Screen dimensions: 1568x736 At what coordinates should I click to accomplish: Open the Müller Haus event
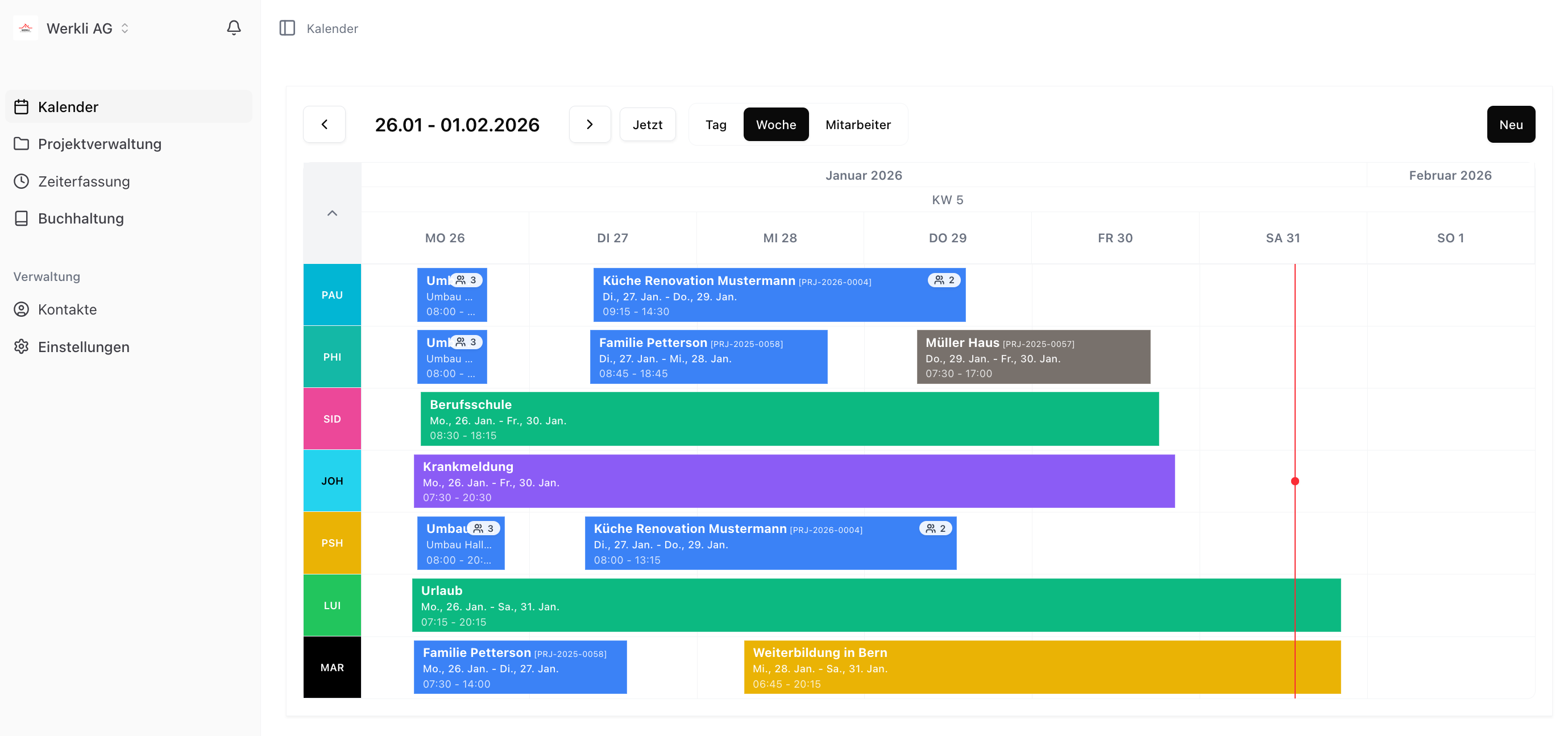(1034, 357)
